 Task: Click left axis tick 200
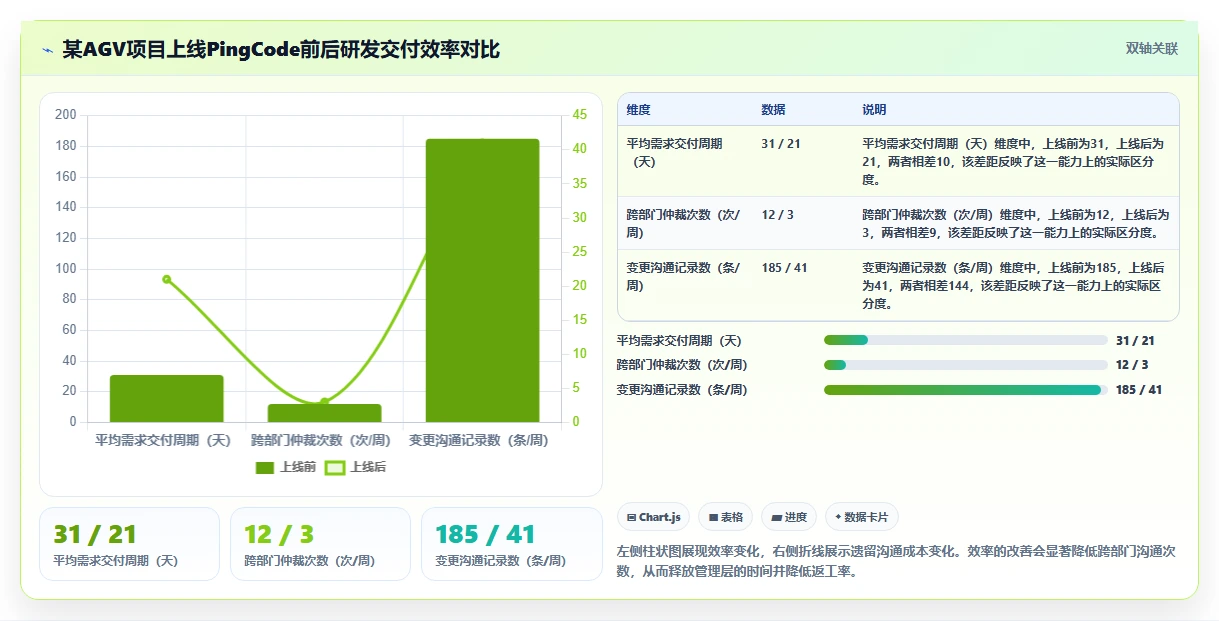click(x=66, y=115)
